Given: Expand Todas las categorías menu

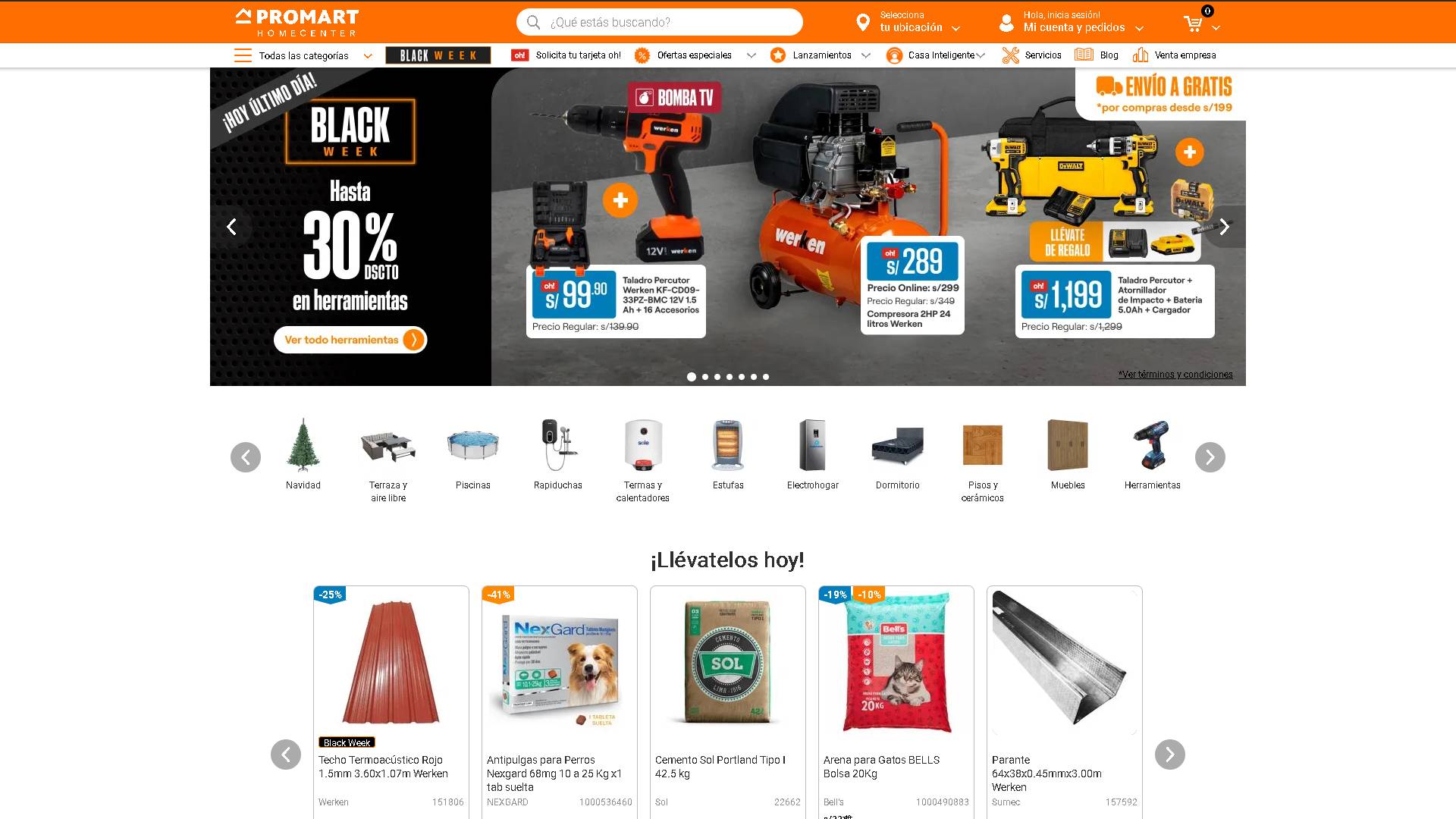Looking at the screenshot, I should click(x=303, y=55).
